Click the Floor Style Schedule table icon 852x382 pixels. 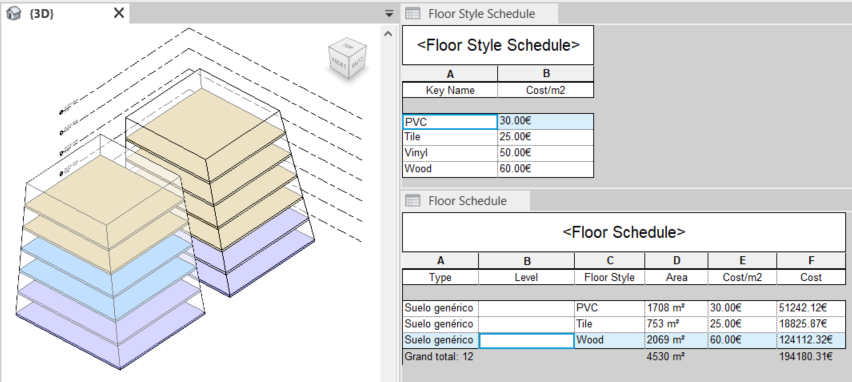tap(413, 14)
